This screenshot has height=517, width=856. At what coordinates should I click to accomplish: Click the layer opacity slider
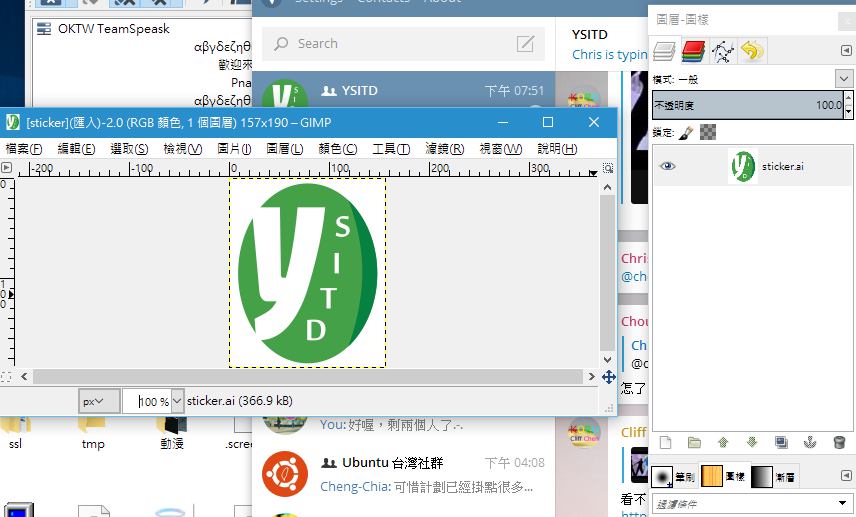(x=748, y=105)
